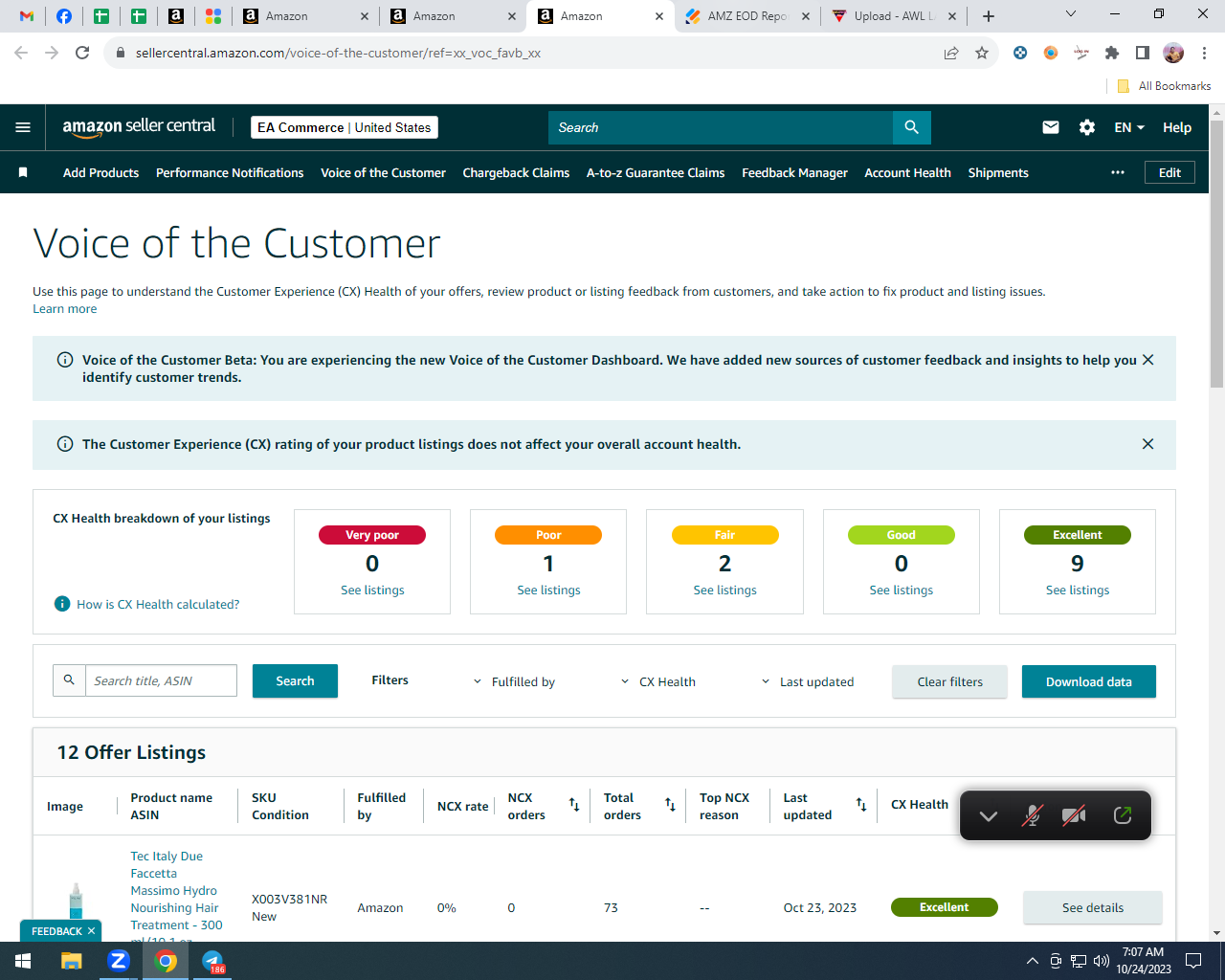The height and width of the screenshot is (980, 1225).
Task: Open the Seller Central mail messages icon
Action: pyautogui.click(x=1051, y=127)
